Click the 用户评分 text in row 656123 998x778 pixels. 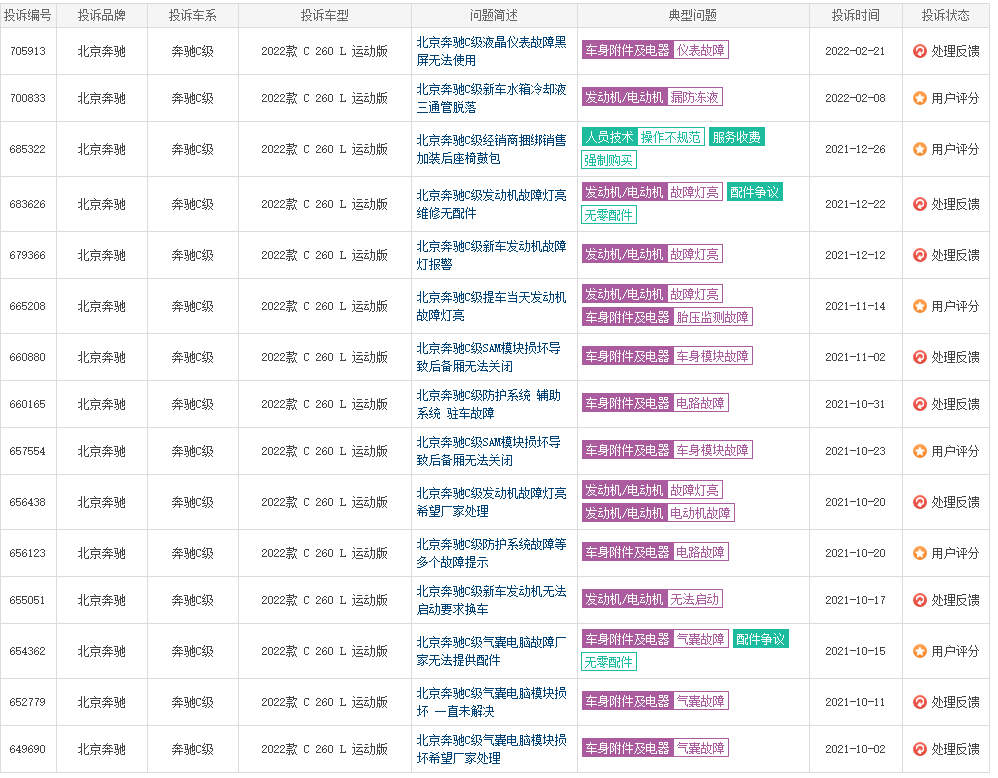(x=955, y=553)
